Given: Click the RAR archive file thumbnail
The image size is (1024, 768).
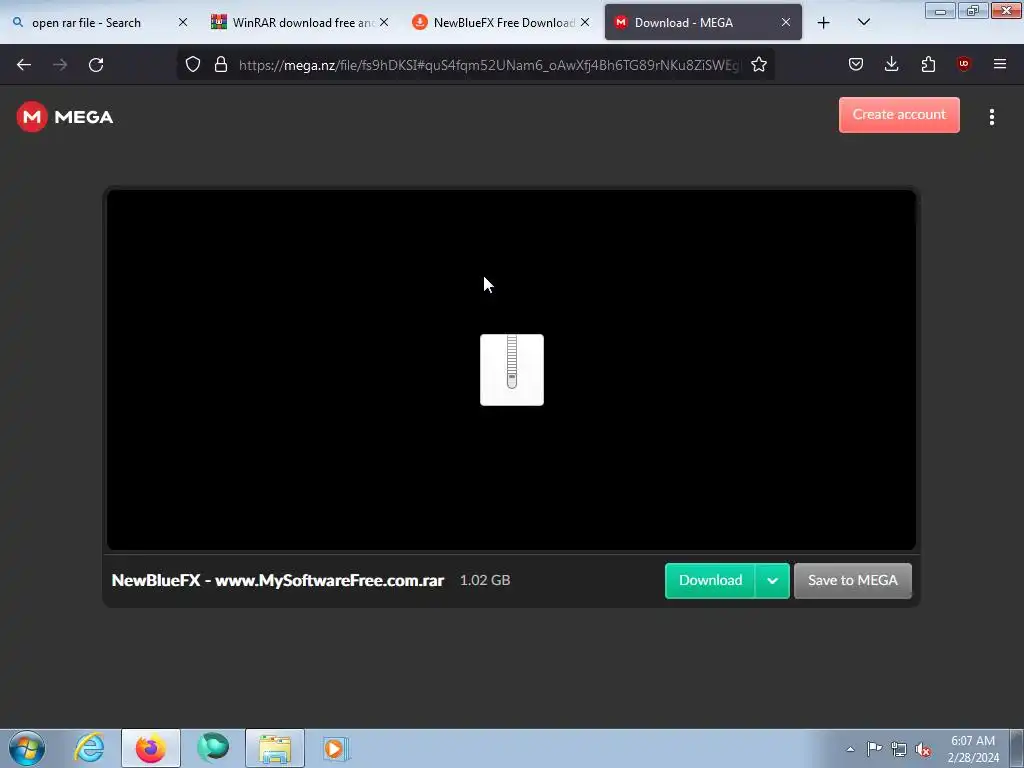Looking at the screenshot, I should (x=511, y=370).
